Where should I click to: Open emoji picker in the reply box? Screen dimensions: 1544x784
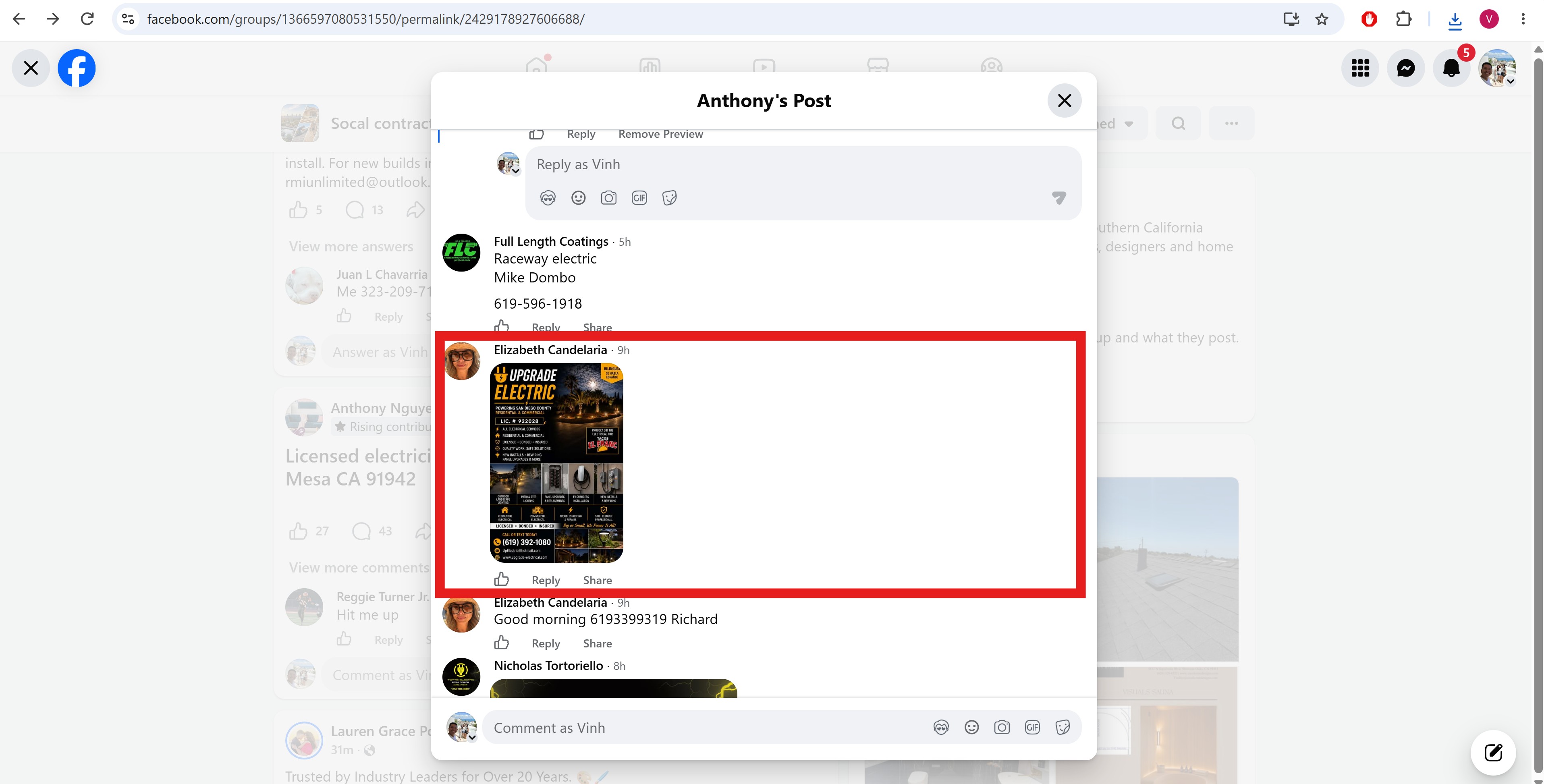(x=578, y=198)
